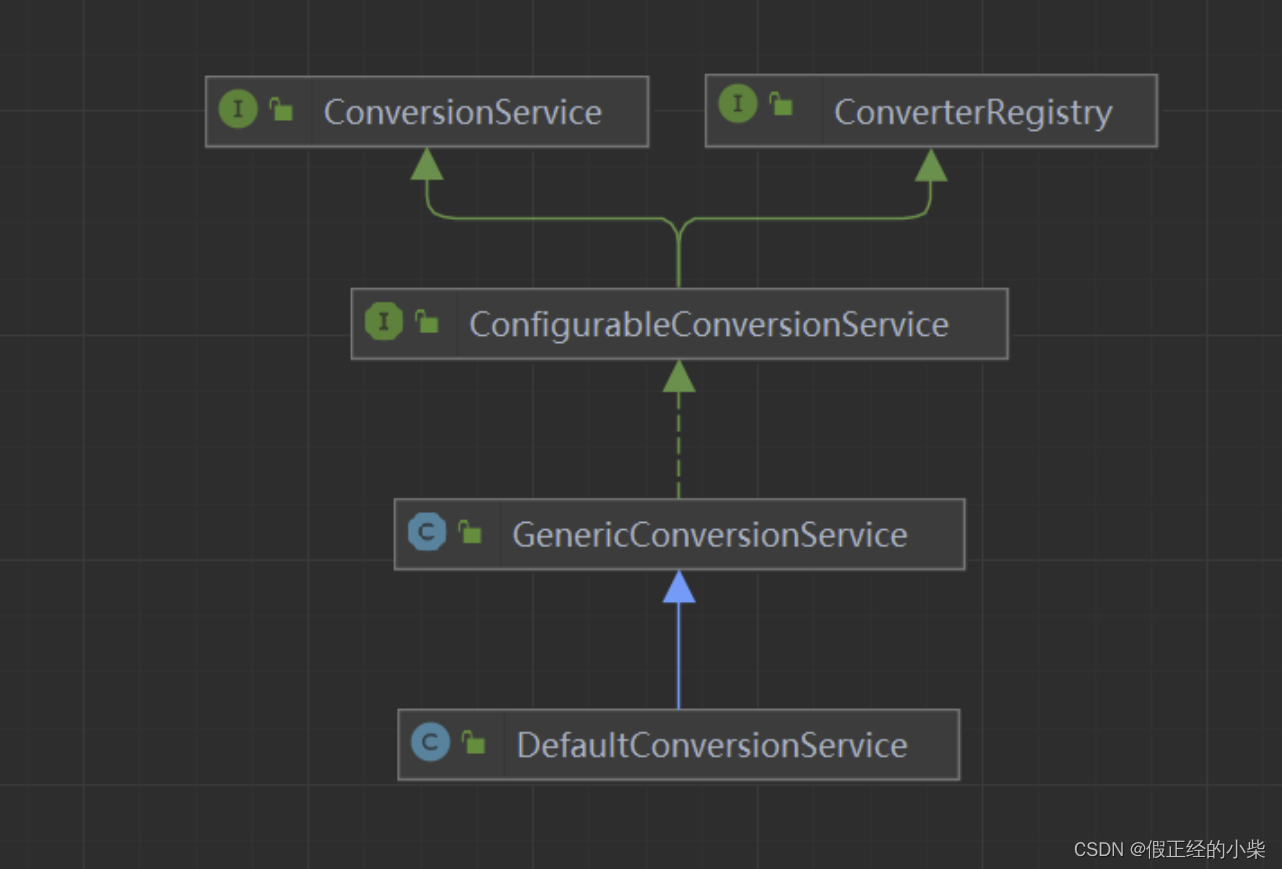
Task: Select the ConverterRegistry interface icon
Action: (x=738, y=104)
